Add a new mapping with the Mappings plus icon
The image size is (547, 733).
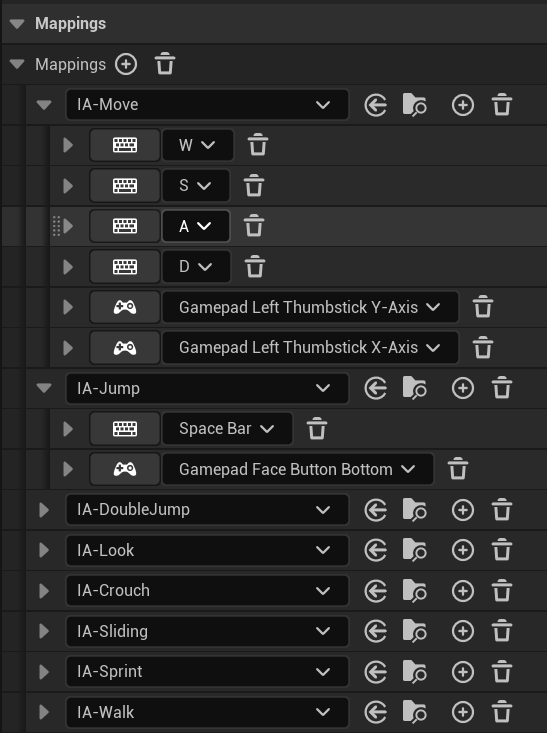coord(126,64)
